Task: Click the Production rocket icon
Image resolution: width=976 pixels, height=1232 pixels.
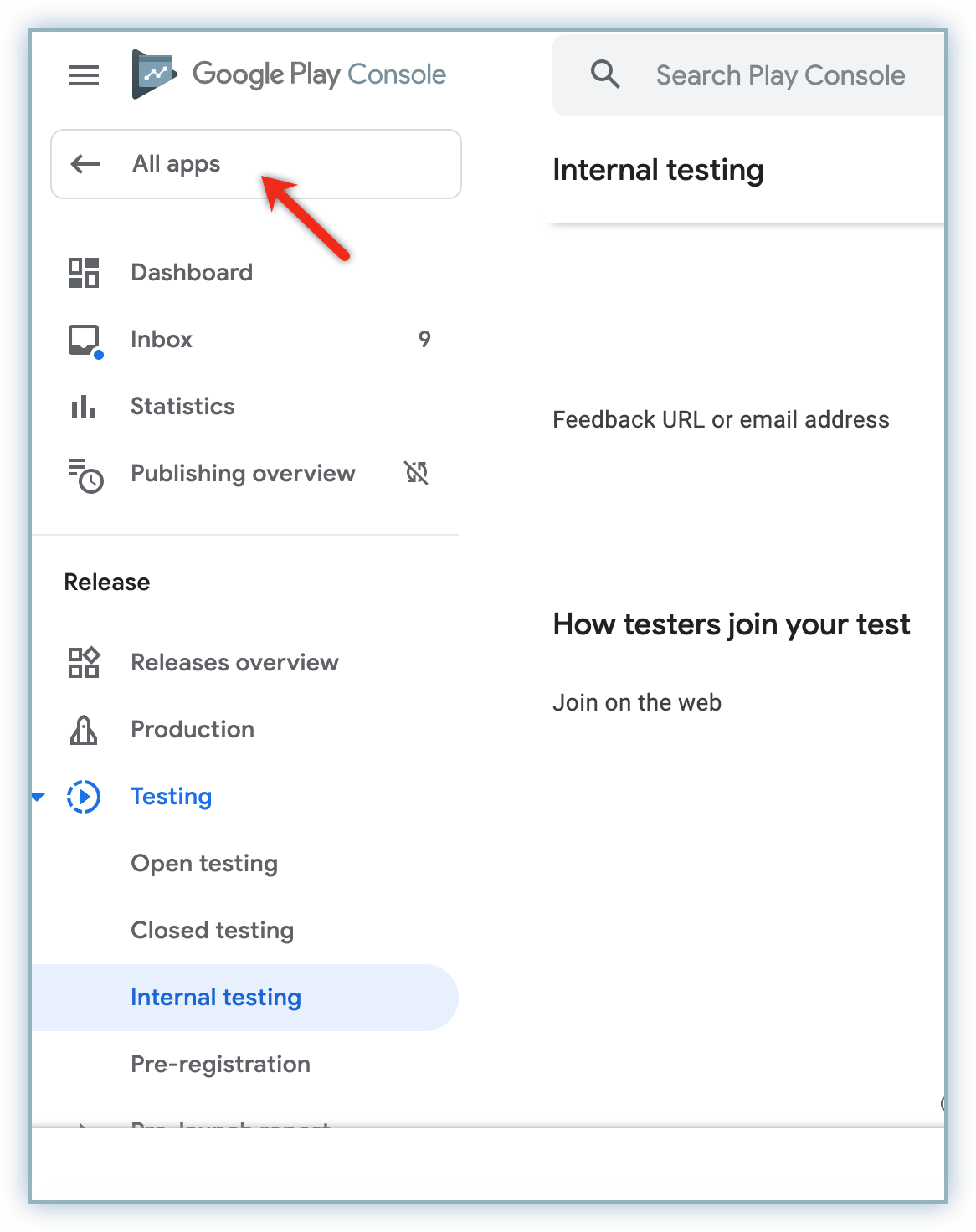Action: 84,730
